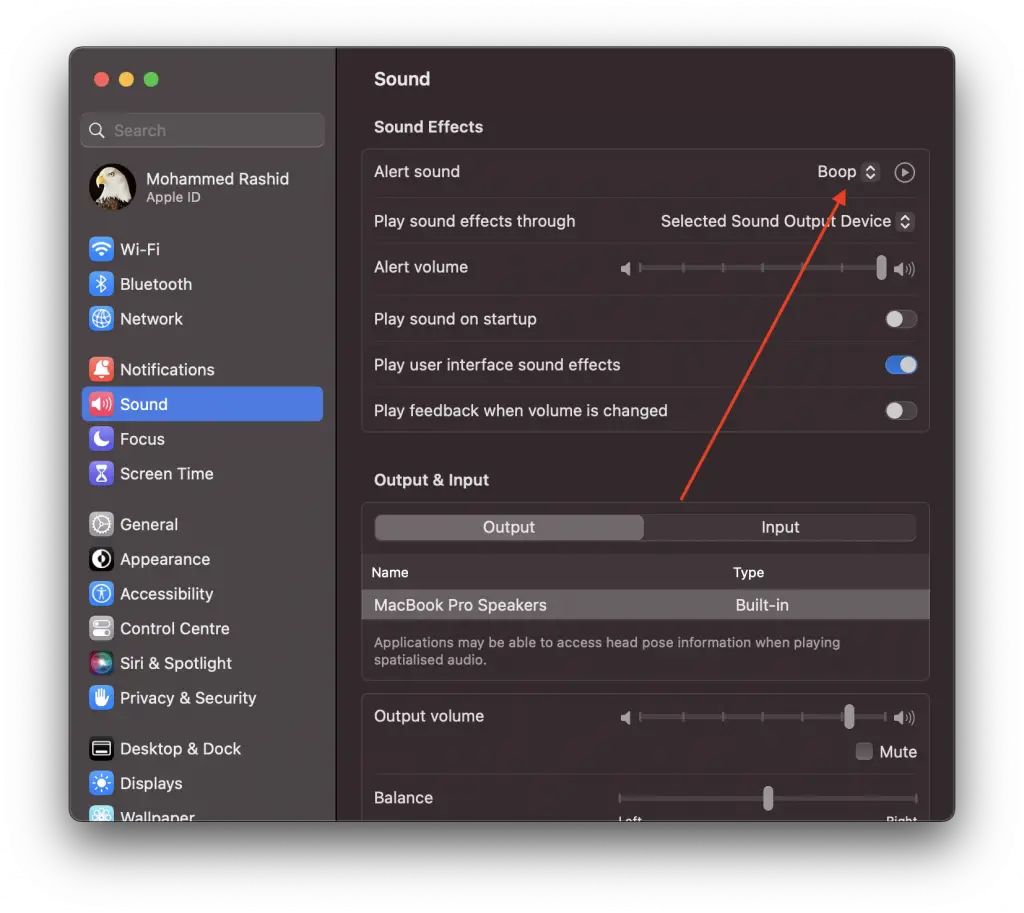1024x913 pixels.
Task: Tick the Mute checkbox
Action: (864, 752)
